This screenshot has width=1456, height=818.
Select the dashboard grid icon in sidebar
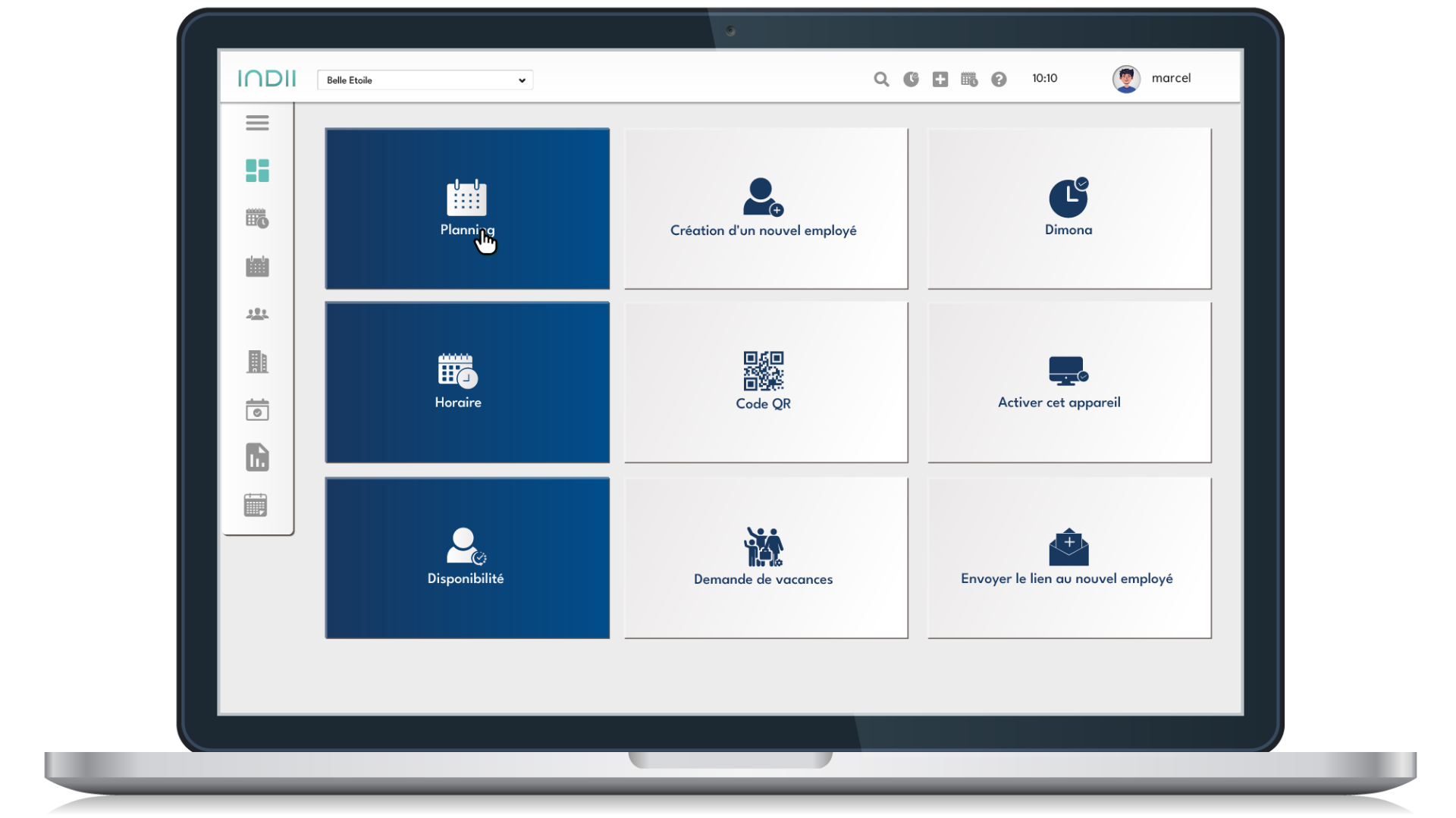click(x=257, y=171)
